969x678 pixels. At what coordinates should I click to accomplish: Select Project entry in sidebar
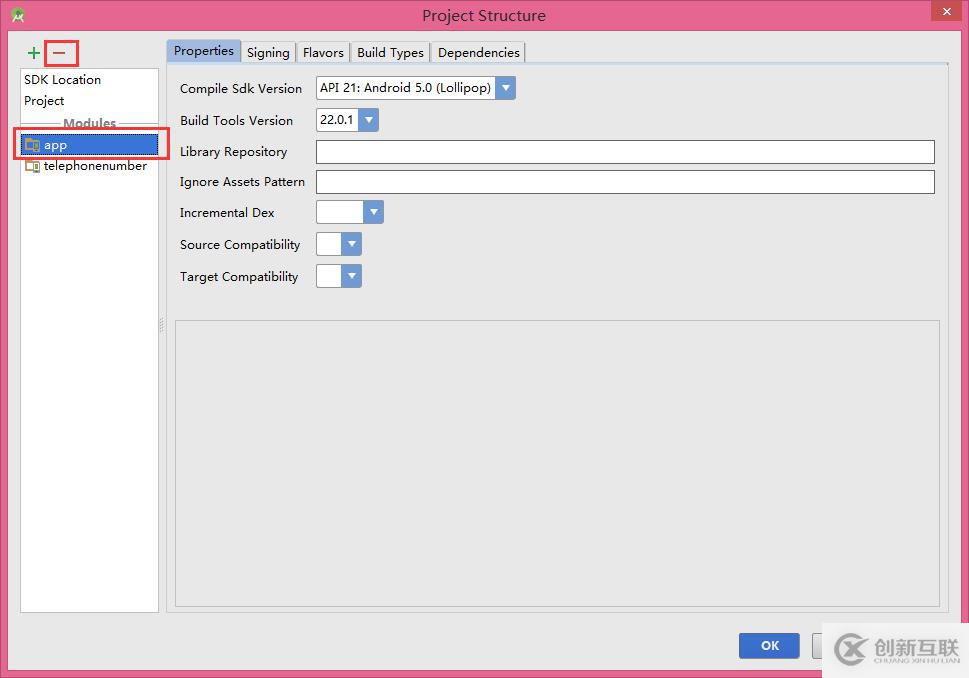44,101
